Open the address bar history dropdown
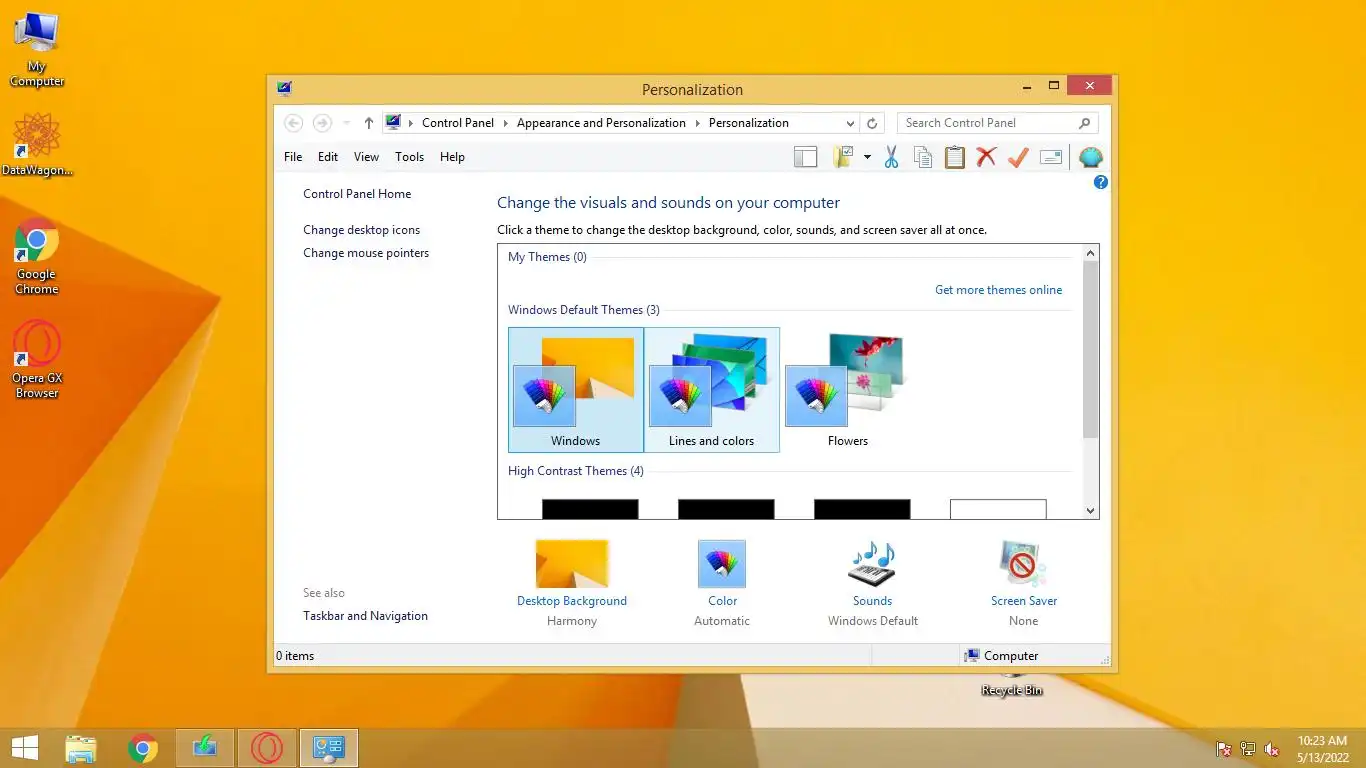This screenshot has width=1366, height=768. coord(850,123)
